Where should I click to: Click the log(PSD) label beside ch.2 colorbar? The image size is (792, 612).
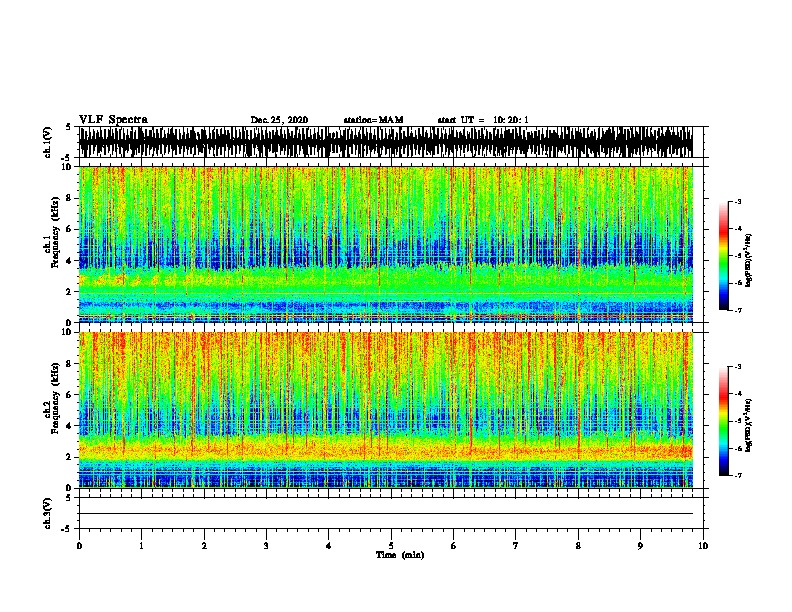pos(749,425)
